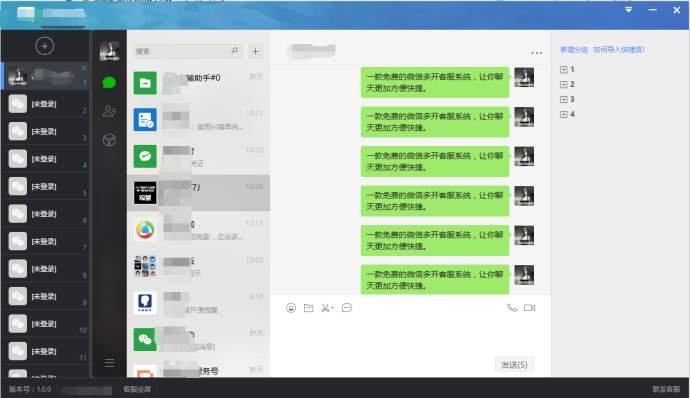Viewport: 690px width, 398px height.
Task: Click the sender avatar on the first message
Action: (x=524, y=77)
